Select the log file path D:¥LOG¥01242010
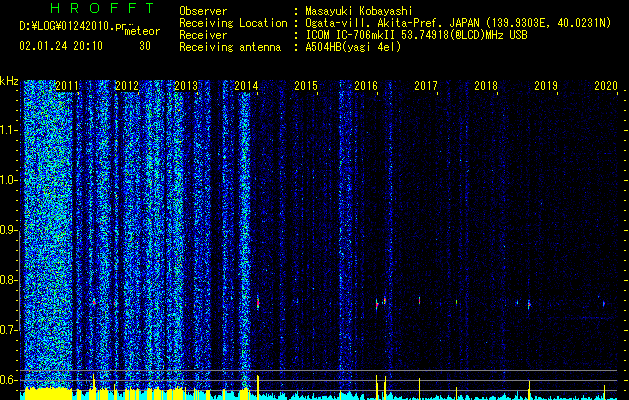 (x=73, y=26)
